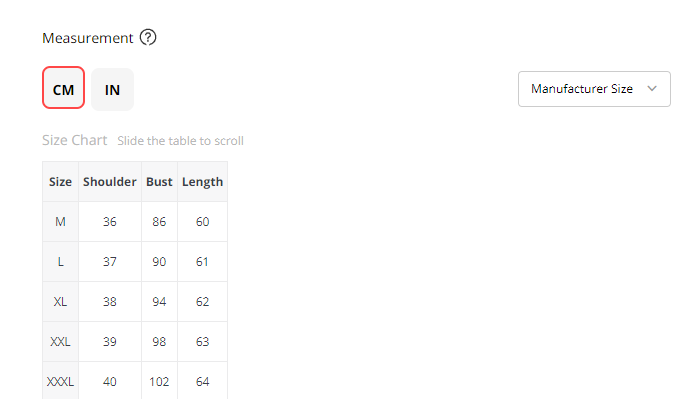687x399 pixels.
Task: Click the length value 62 cell
Action: (x=202, y=302)
